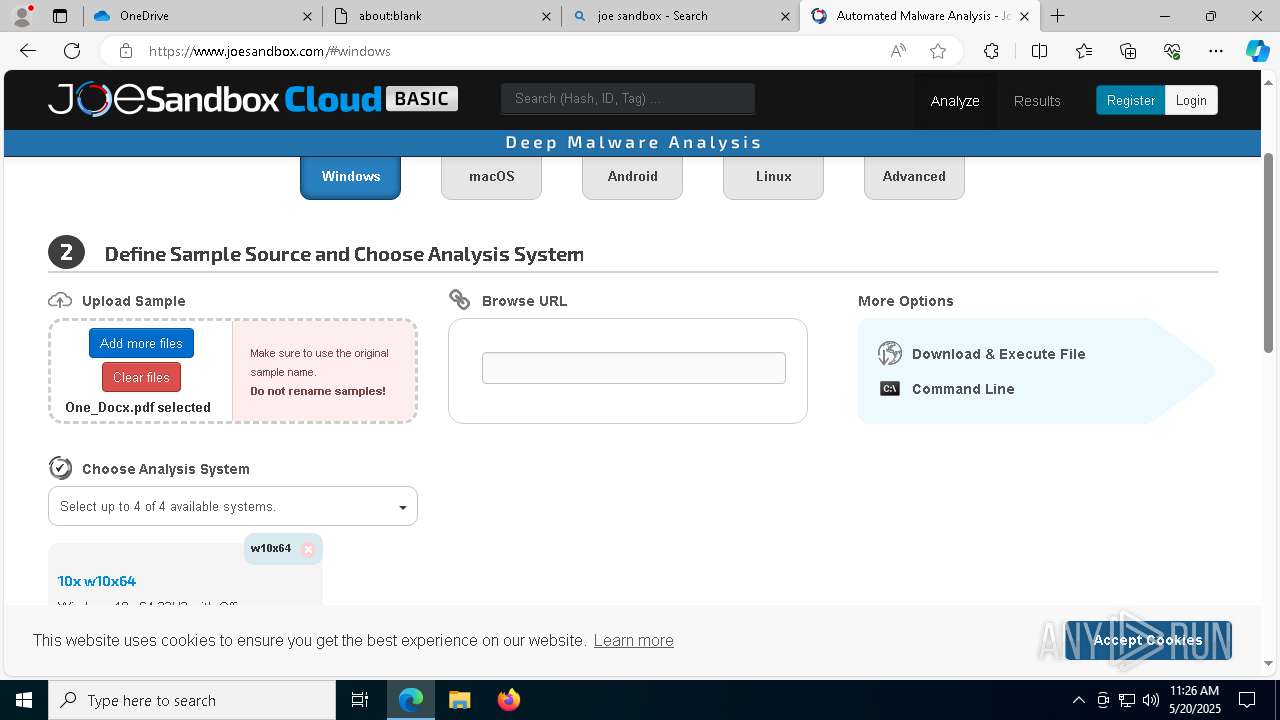Open volume control in system tray

coord(1151,700)
